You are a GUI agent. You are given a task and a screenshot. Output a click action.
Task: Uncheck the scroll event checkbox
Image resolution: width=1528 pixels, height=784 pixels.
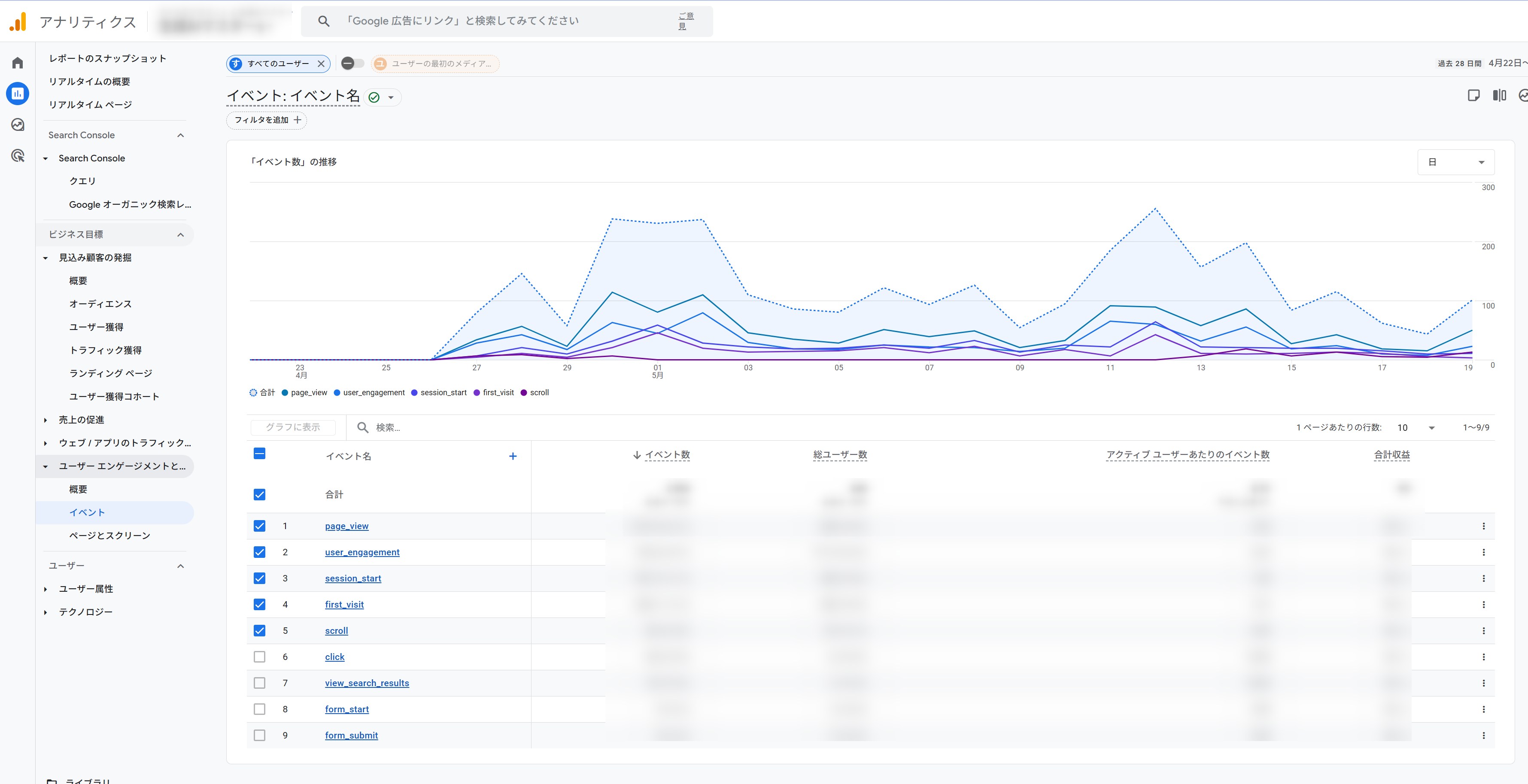click(259, 630)
